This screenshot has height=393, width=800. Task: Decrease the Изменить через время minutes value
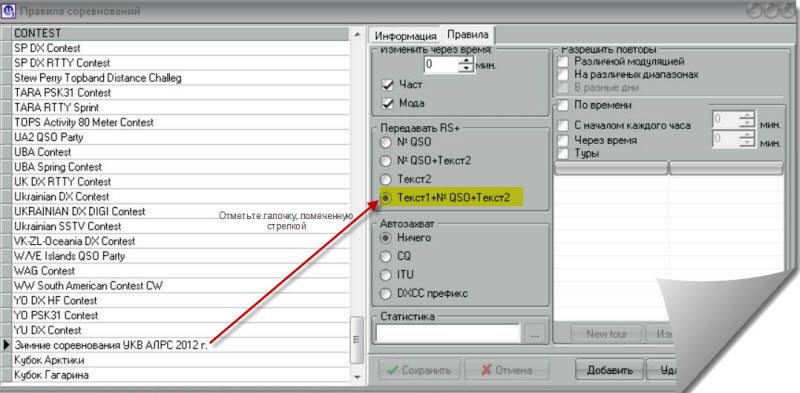point(466,69)
